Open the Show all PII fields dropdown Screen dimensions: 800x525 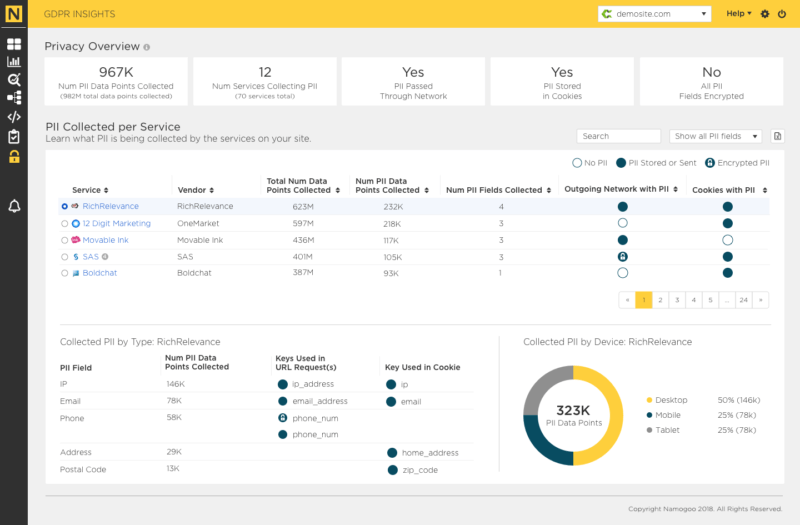point(715,136)
